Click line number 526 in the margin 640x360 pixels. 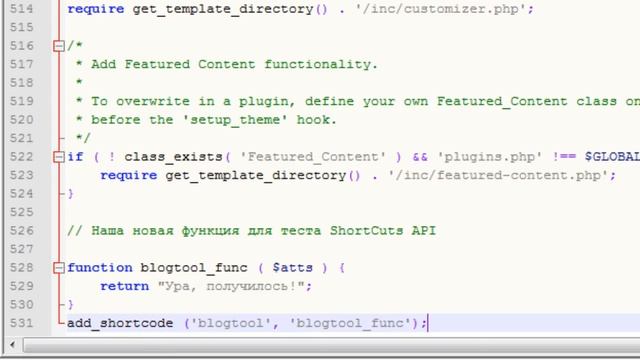pyautogui.click(x=22, y=231)
